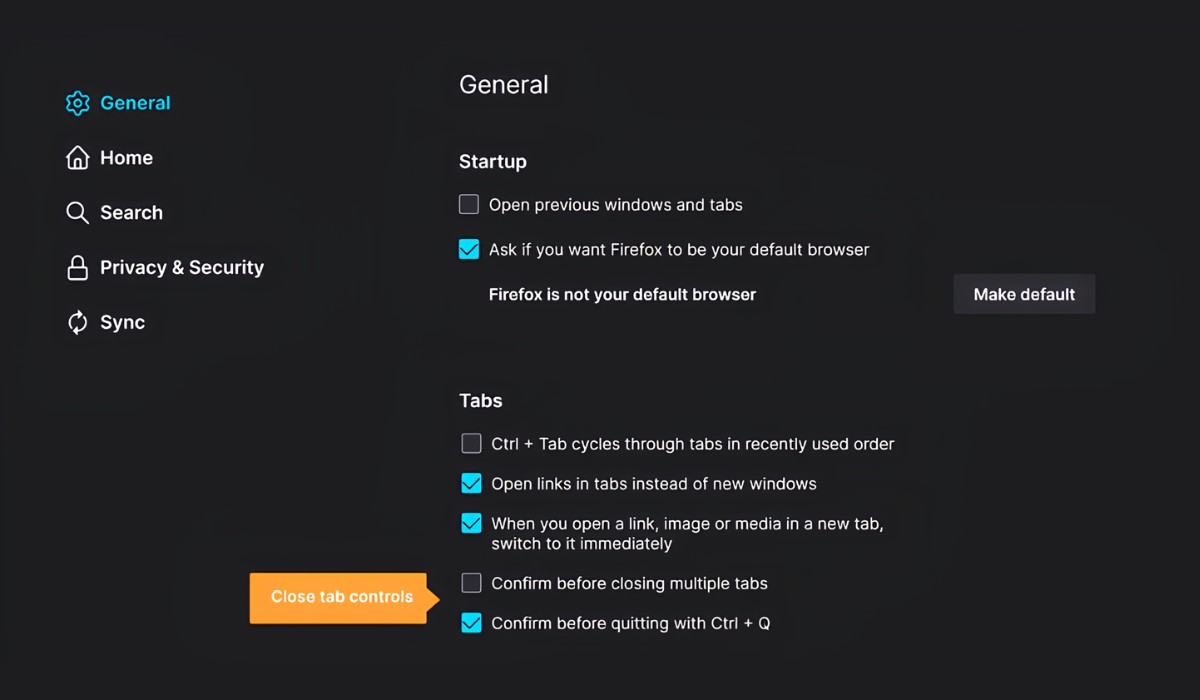Switch to Privacy & Security settings
The width and height of the screenshot is (1200, 700).
pyautogui.click(x=181, y=267)
